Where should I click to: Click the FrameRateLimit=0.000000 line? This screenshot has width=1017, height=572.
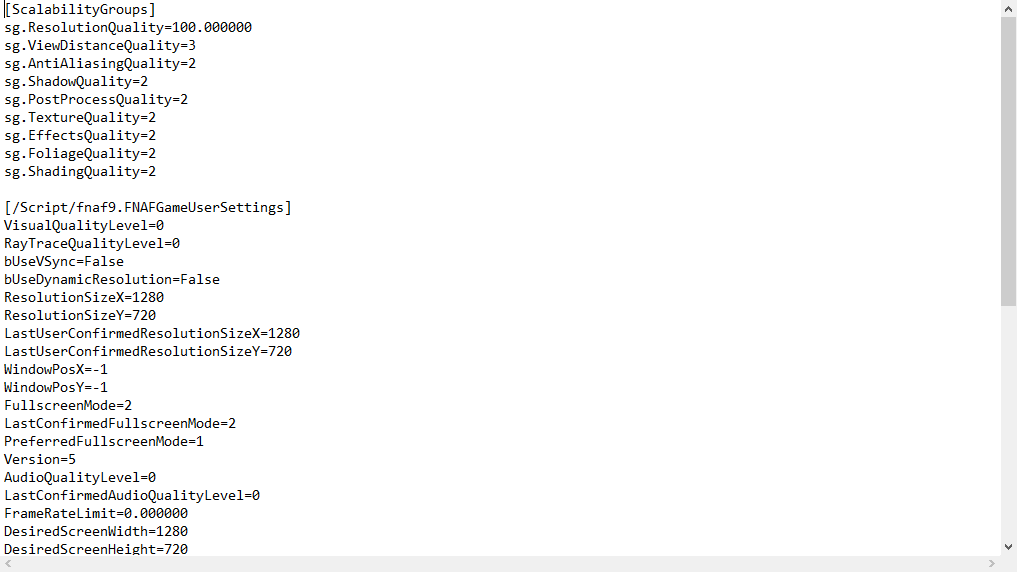tap(96, 514)
